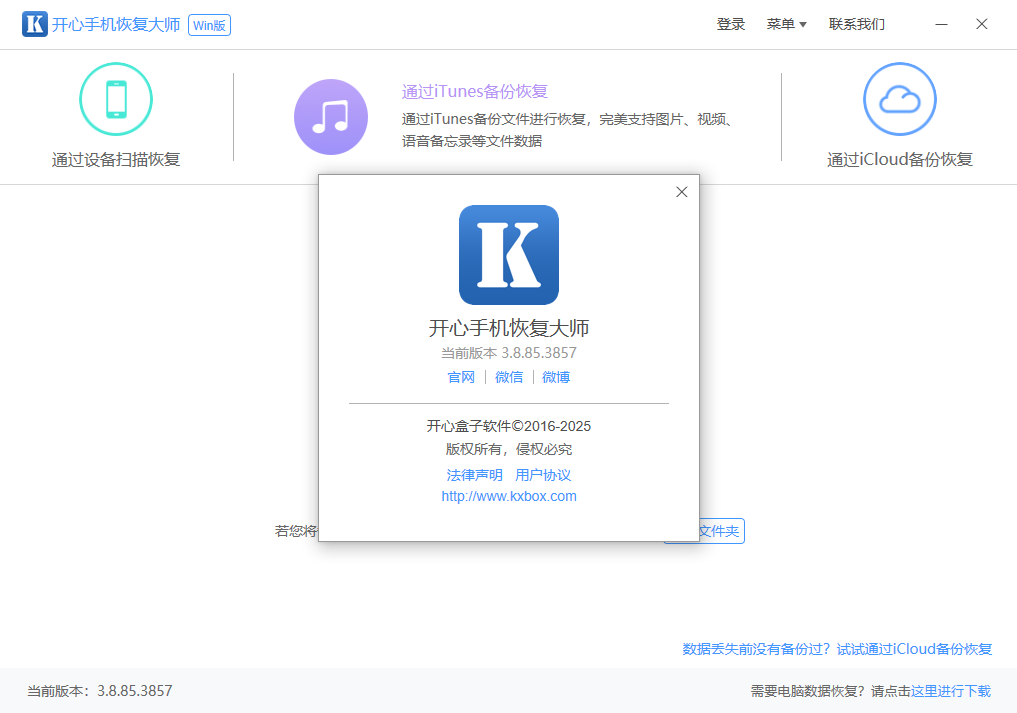The image size is (1017, 713).
Task: Click 开心手机恢复大师 title bar name
Action: [x=116, y=25]
